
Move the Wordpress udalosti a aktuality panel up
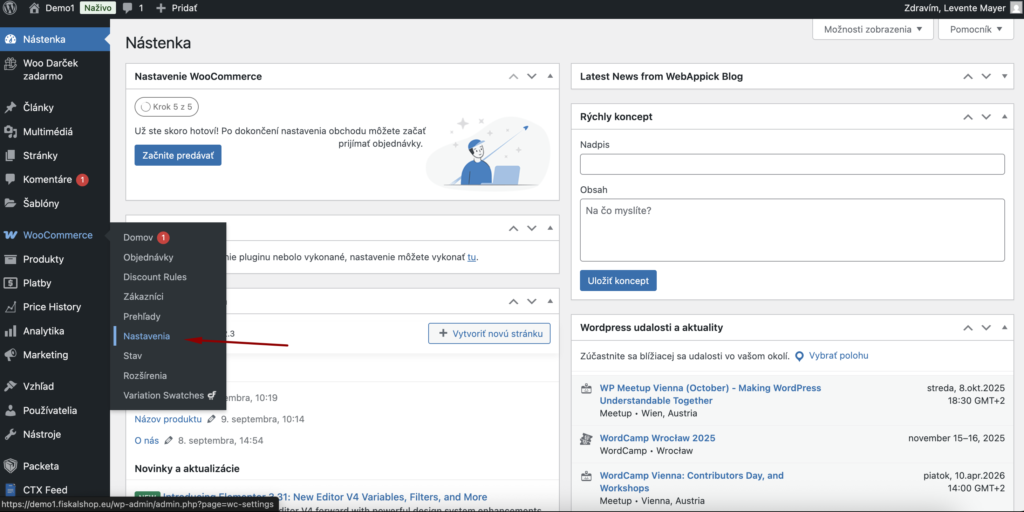click(966, 328)
